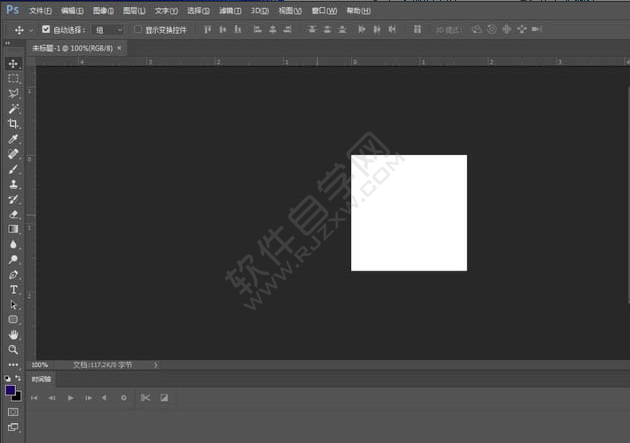Select the Eraser tool
Screen dimensions: 630x443
pos(13,214)
